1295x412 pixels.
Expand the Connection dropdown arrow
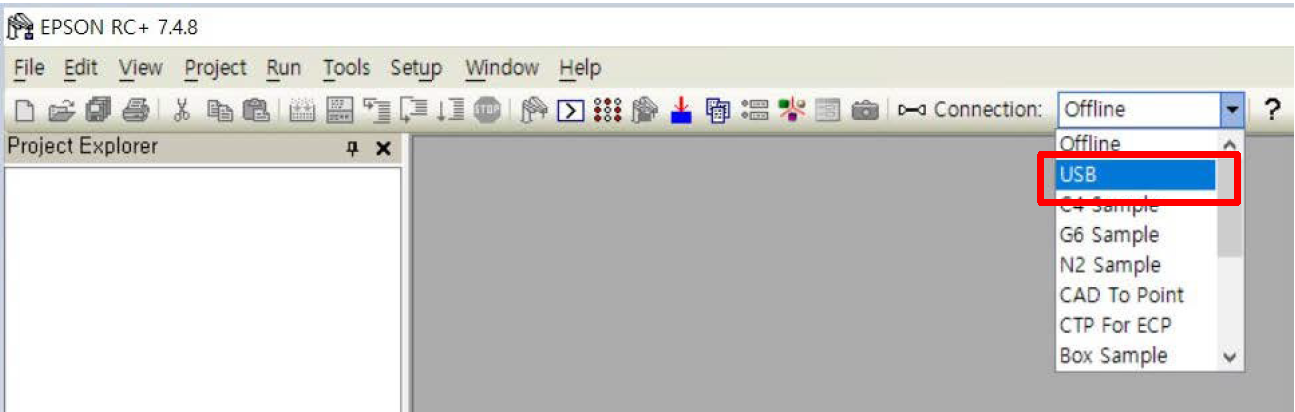click(1232, 109)
